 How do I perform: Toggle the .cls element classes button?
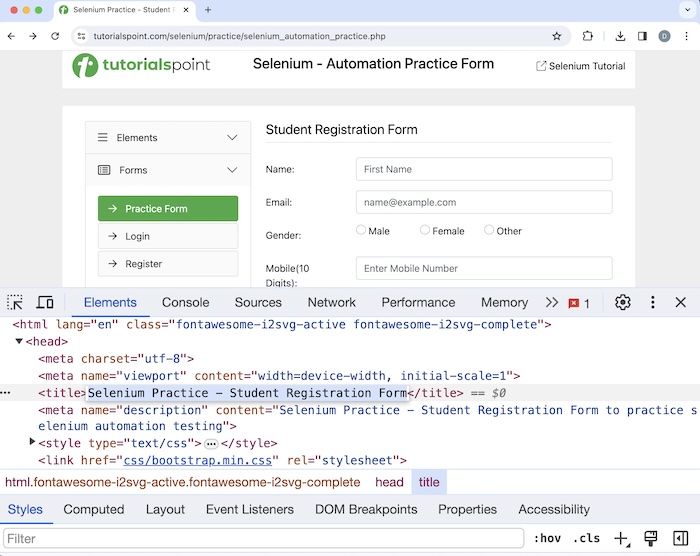coord(587,538)
